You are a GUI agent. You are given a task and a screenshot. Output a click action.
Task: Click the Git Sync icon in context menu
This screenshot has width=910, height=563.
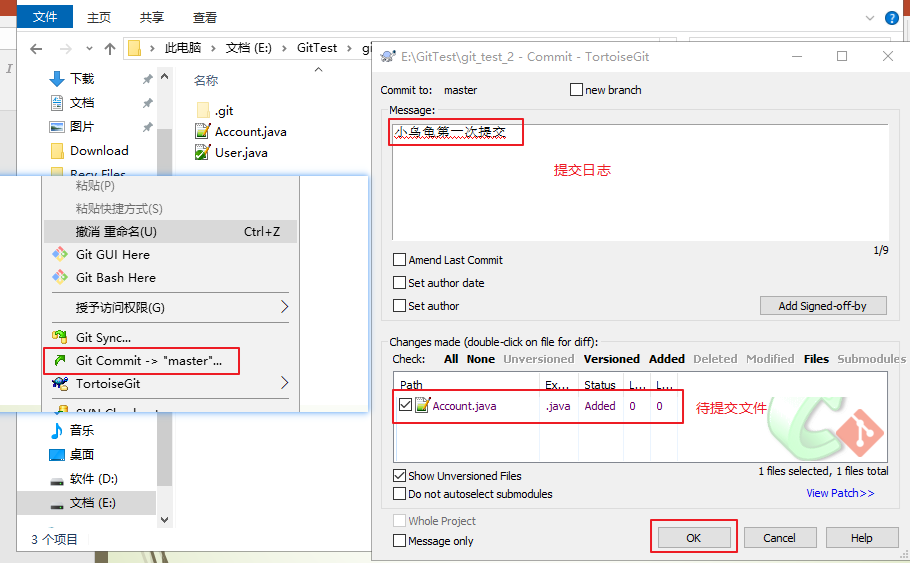[60, 337]
